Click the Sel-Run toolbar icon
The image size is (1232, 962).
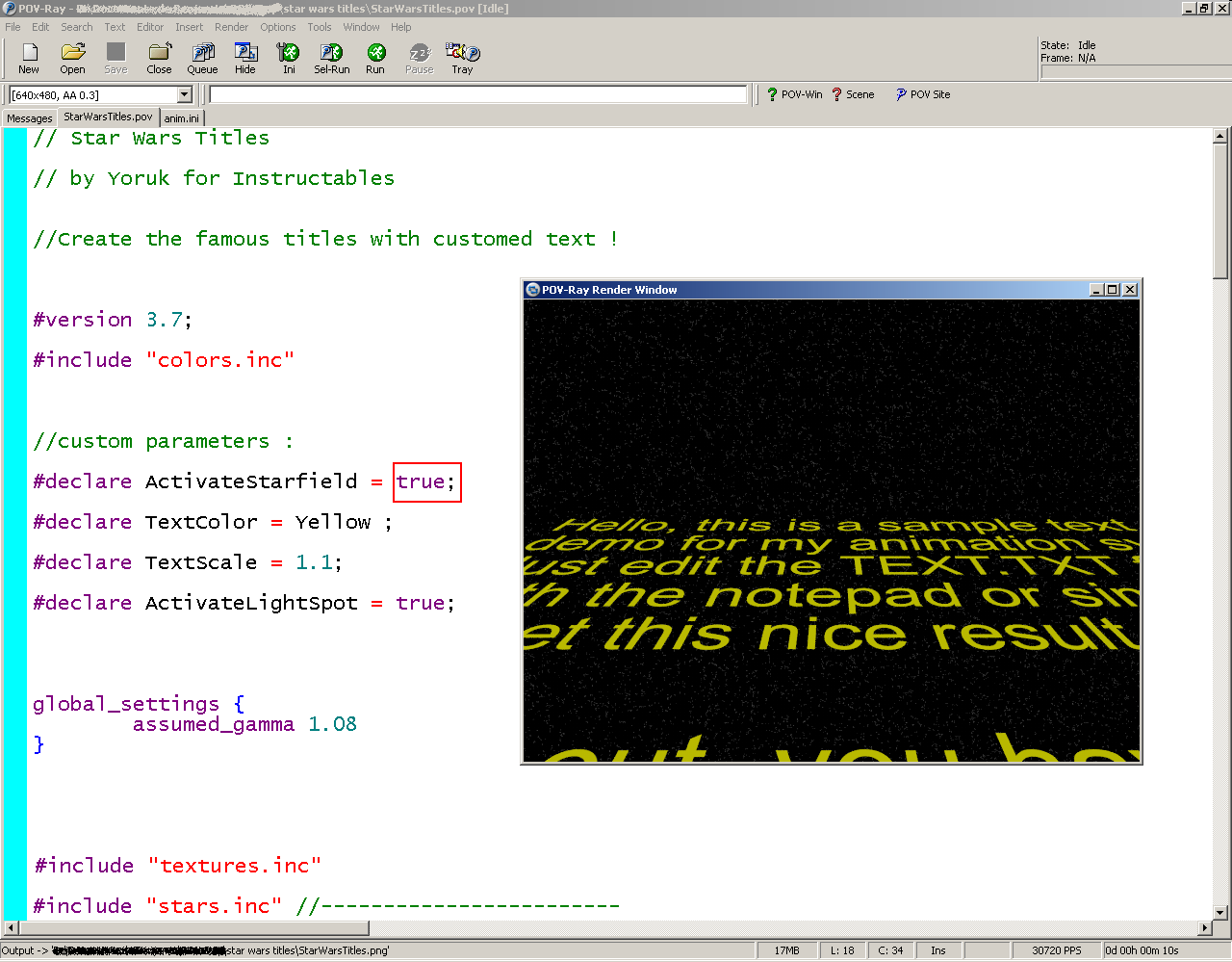point(331,58)
